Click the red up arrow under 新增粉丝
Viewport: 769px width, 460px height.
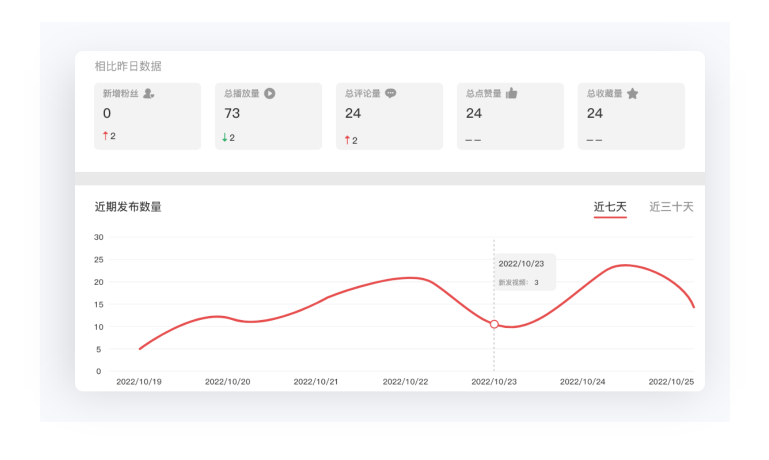click(x=105, y=136)
